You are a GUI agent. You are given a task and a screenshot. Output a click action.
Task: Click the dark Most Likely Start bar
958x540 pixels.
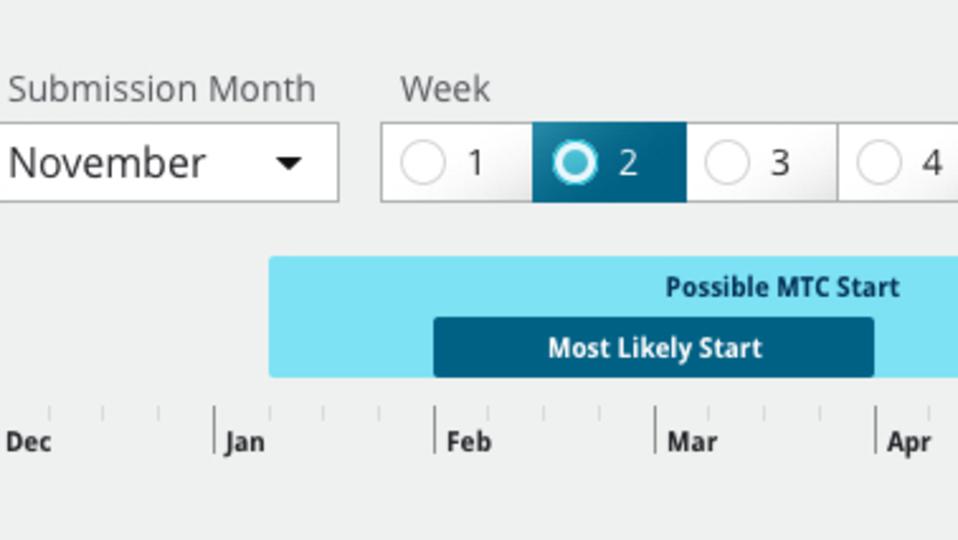[654, 348]
